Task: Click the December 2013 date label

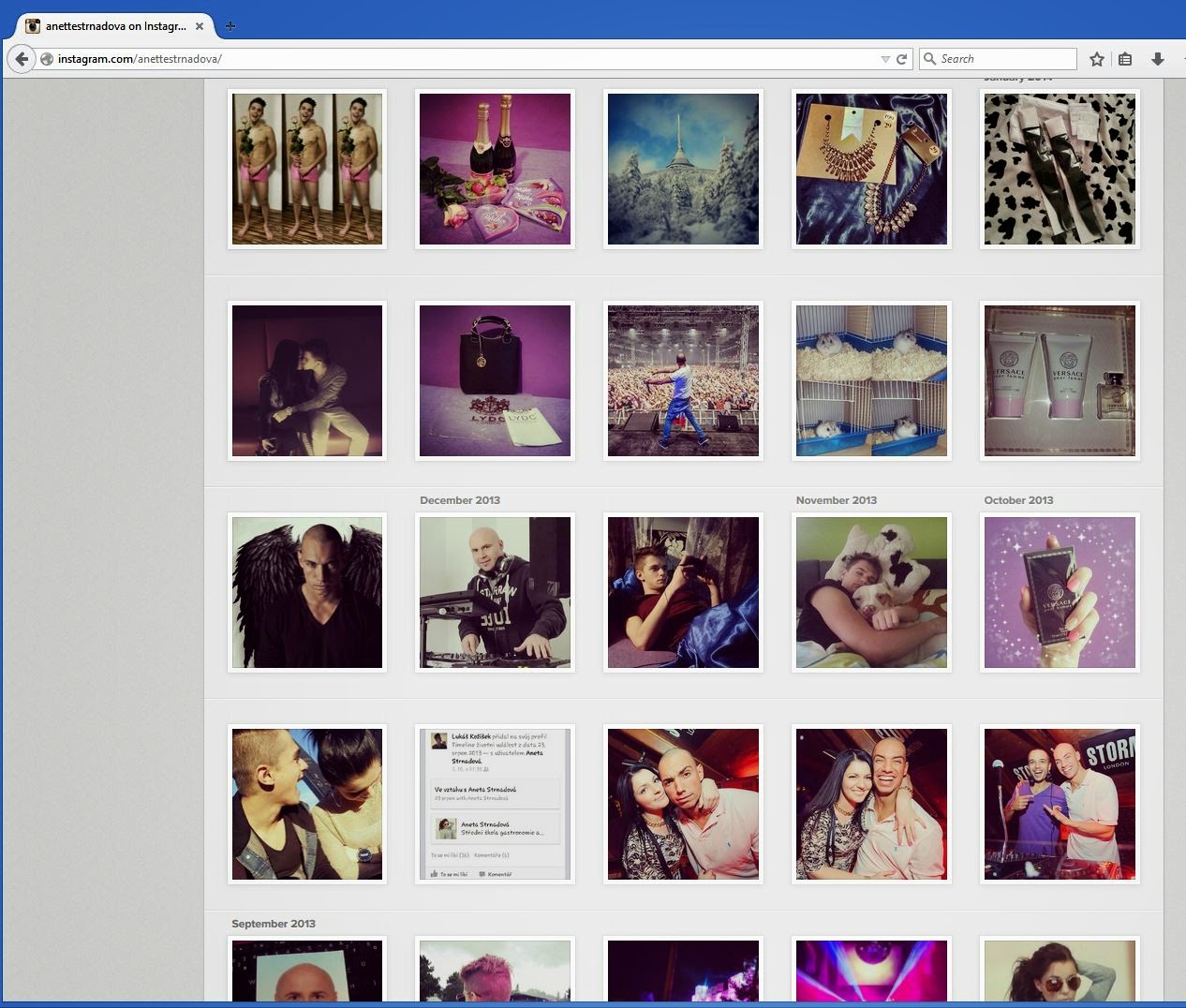Action: (x=460, y=500)
